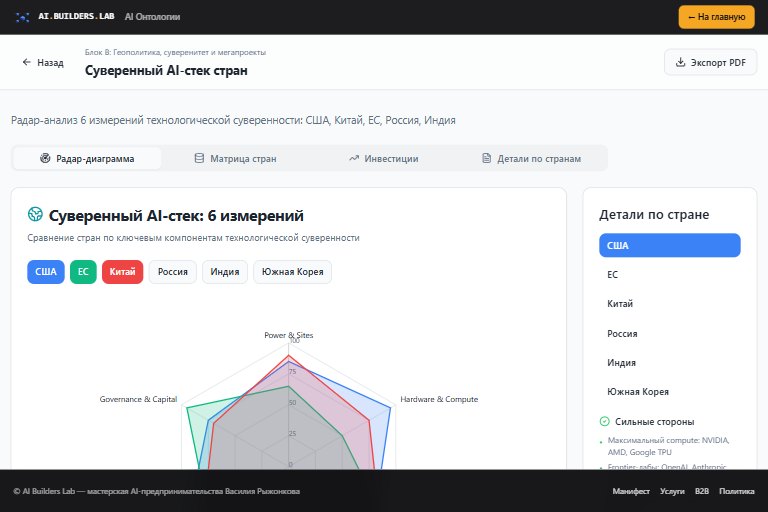Click the На главную button
The height and width of the screenshot is (512, 768).
tap(717, 17)
